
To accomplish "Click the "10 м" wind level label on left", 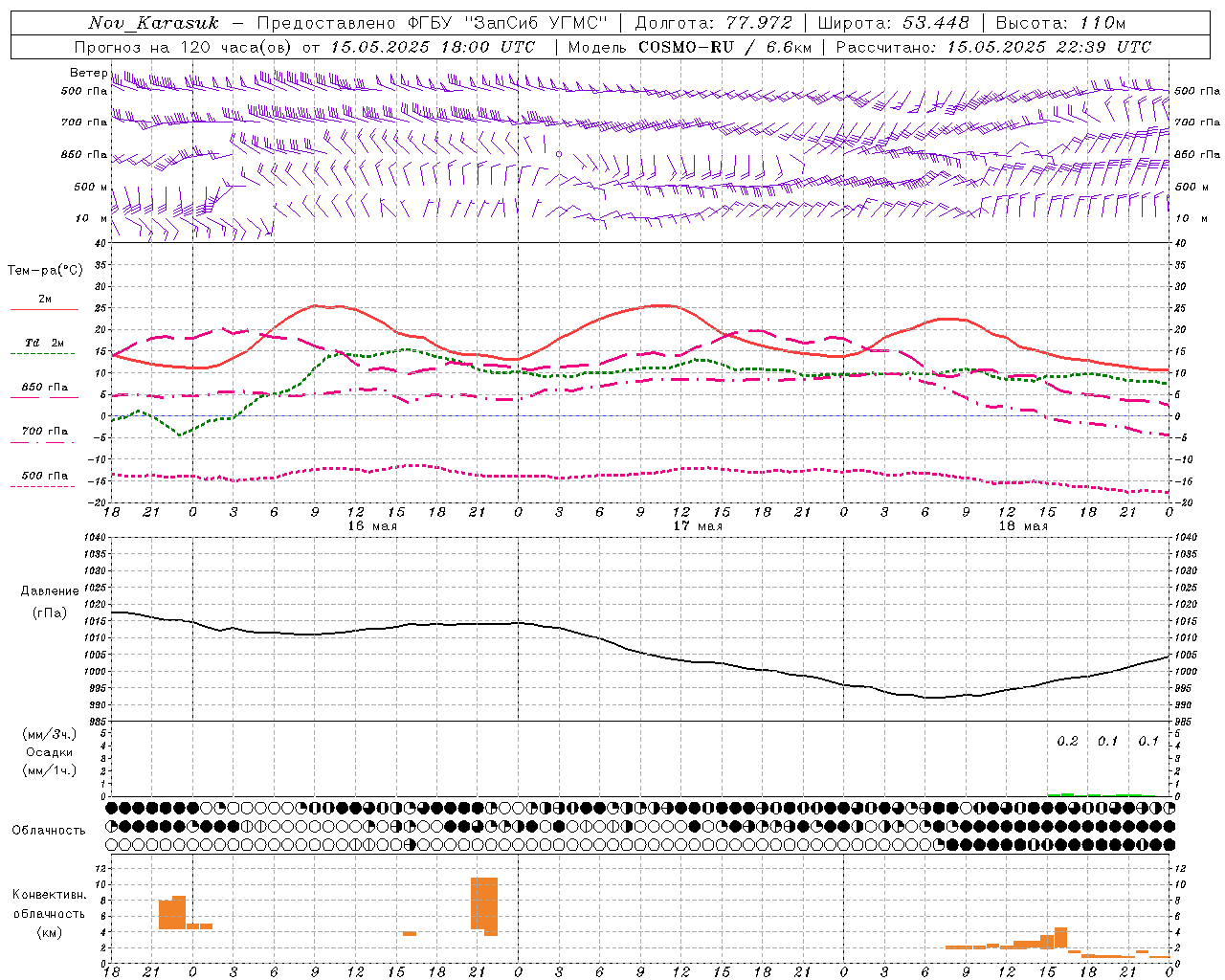I will pos(91,218).
